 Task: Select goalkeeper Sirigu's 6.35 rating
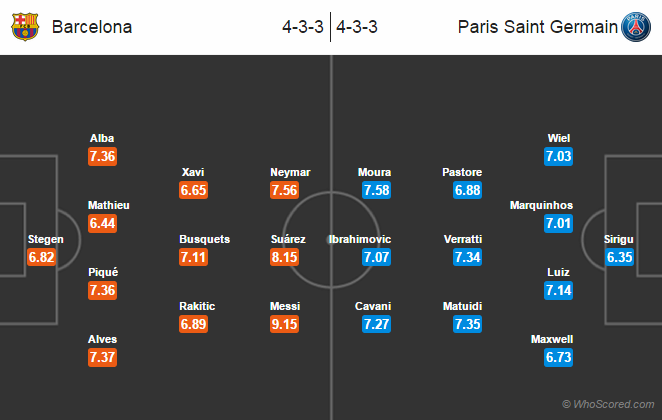(x=618, y=258)
